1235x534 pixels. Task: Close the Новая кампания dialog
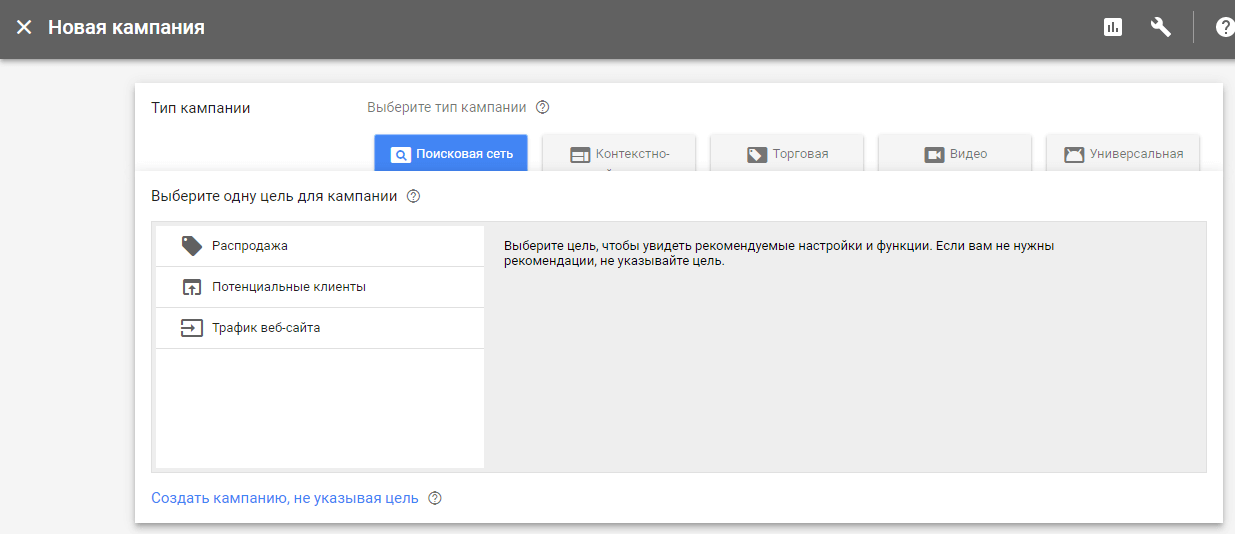pyautogui.click(x=24, y=28)
